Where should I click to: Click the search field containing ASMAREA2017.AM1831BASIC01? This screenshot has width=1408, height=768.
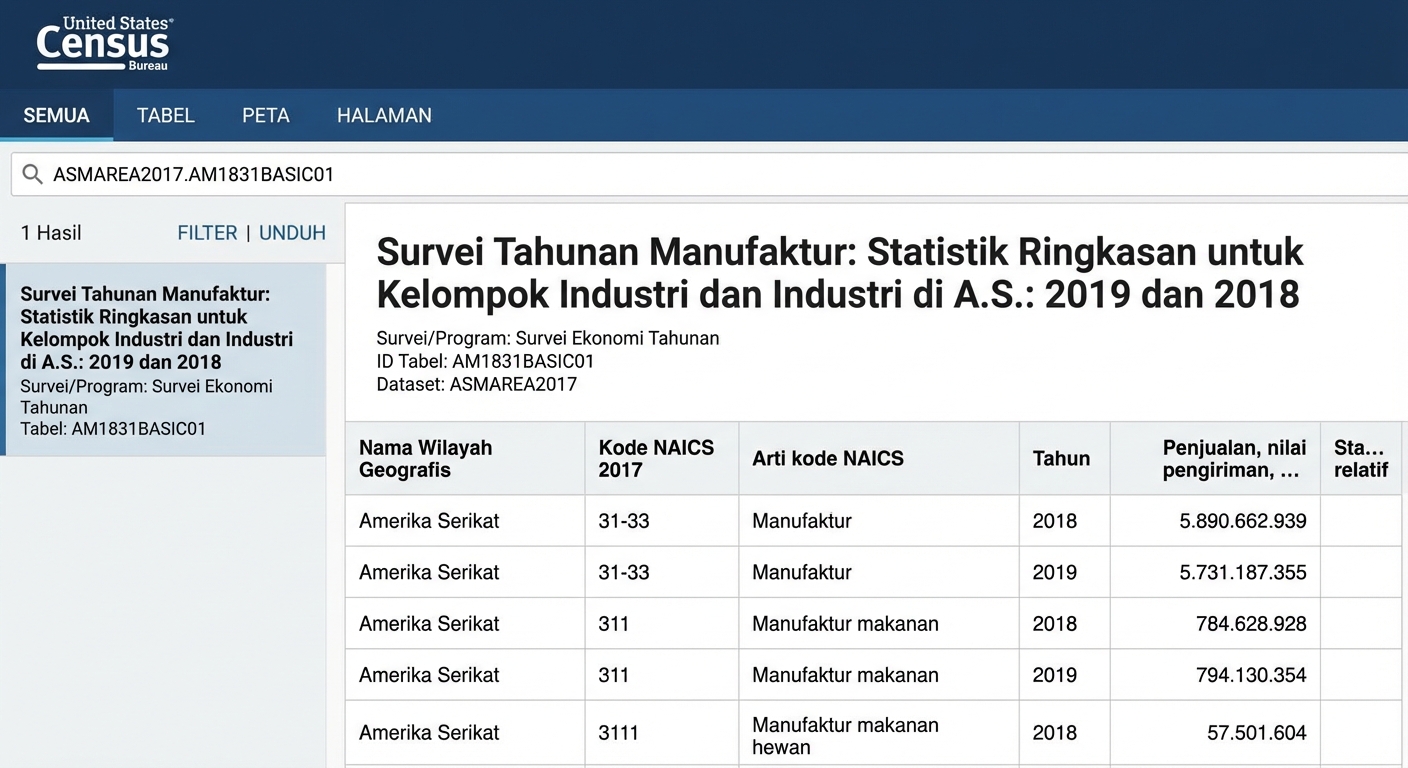(700, 174)
